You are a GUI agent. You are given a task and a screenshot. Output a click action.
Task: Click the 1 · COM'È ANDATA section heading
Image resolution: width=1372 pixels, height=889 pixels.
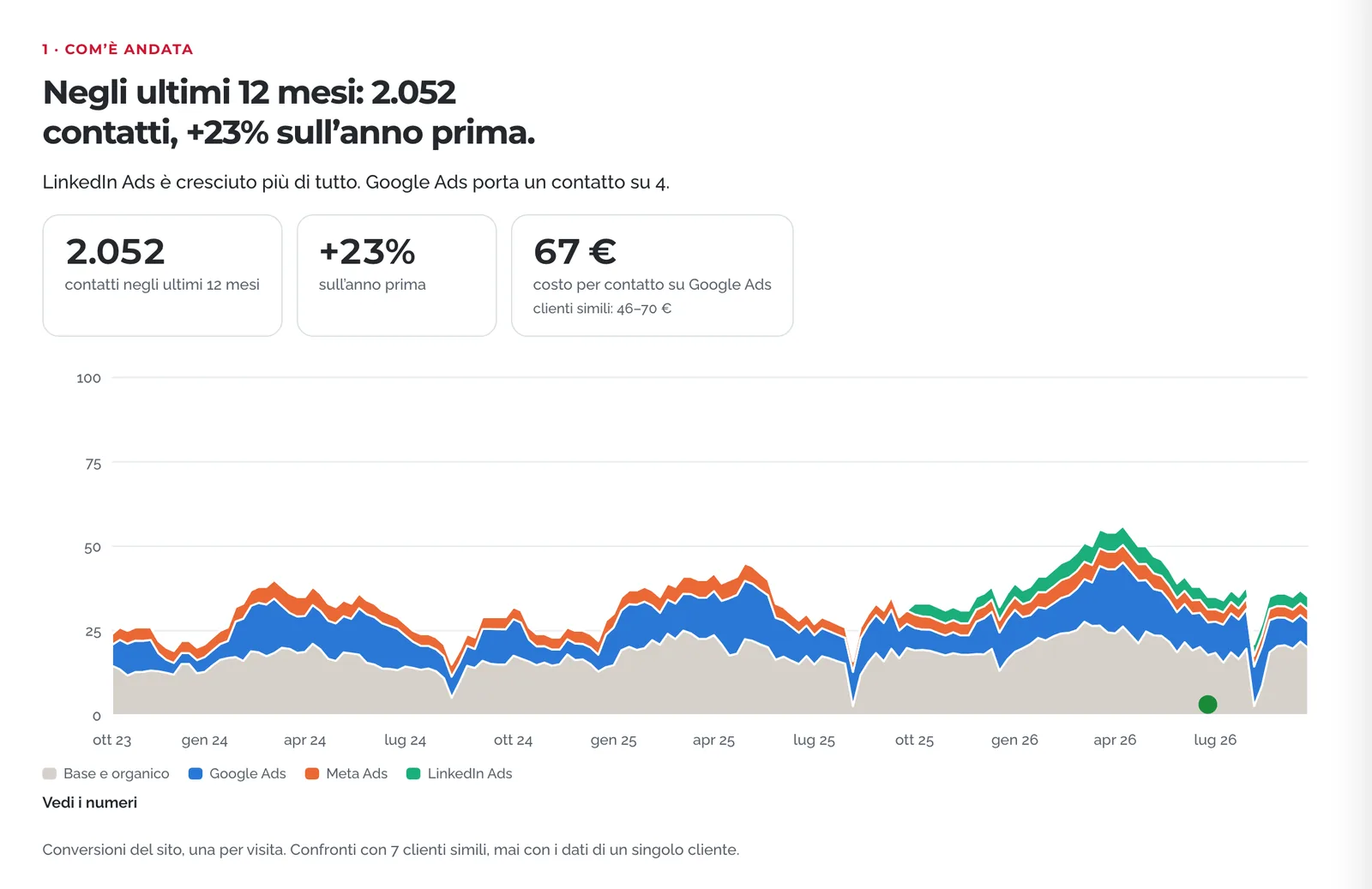[117, 50]
